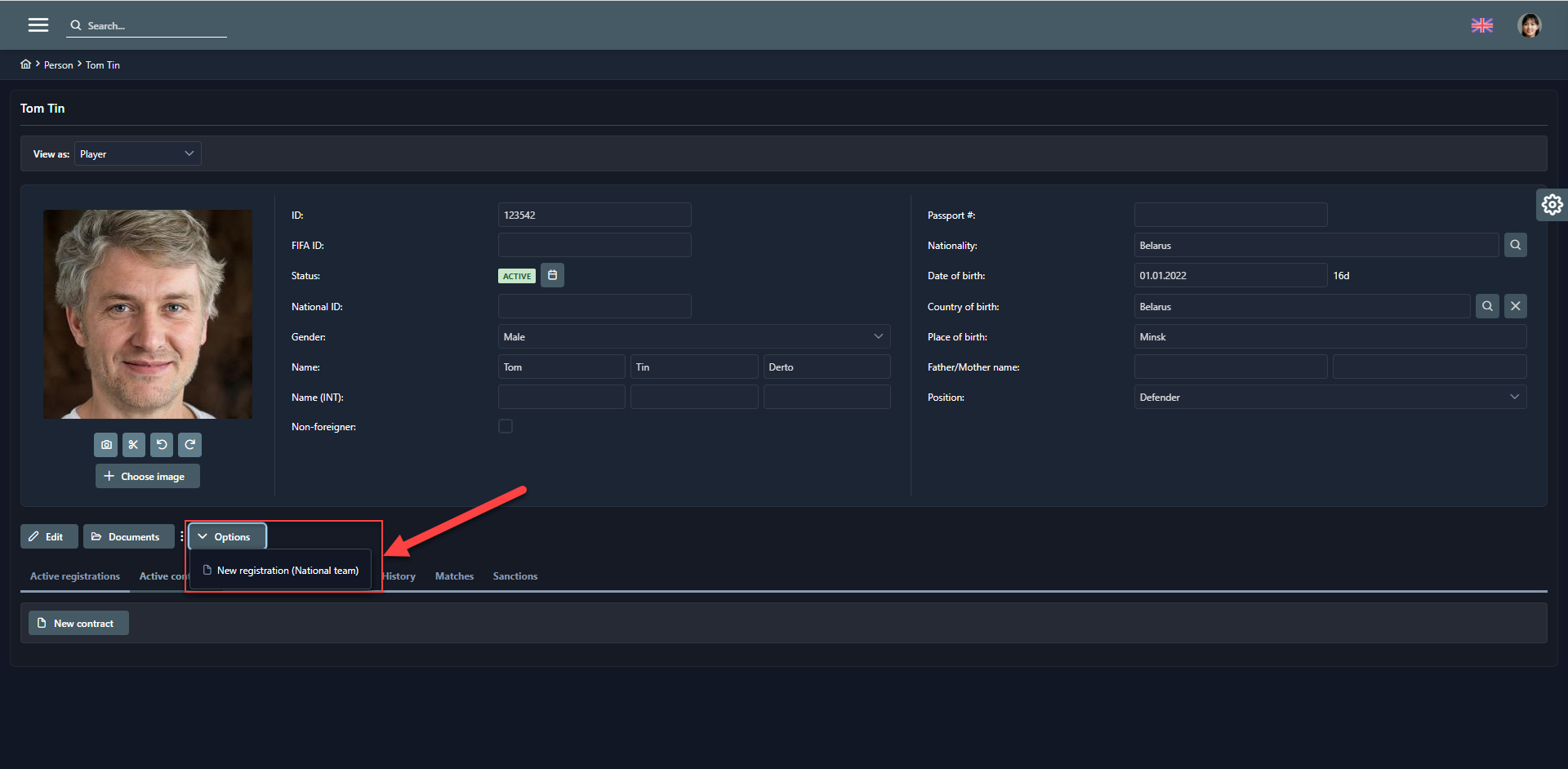Click the camera icon under photo
The width and height of the screenshot is (1568, 769).
point(106,445)
